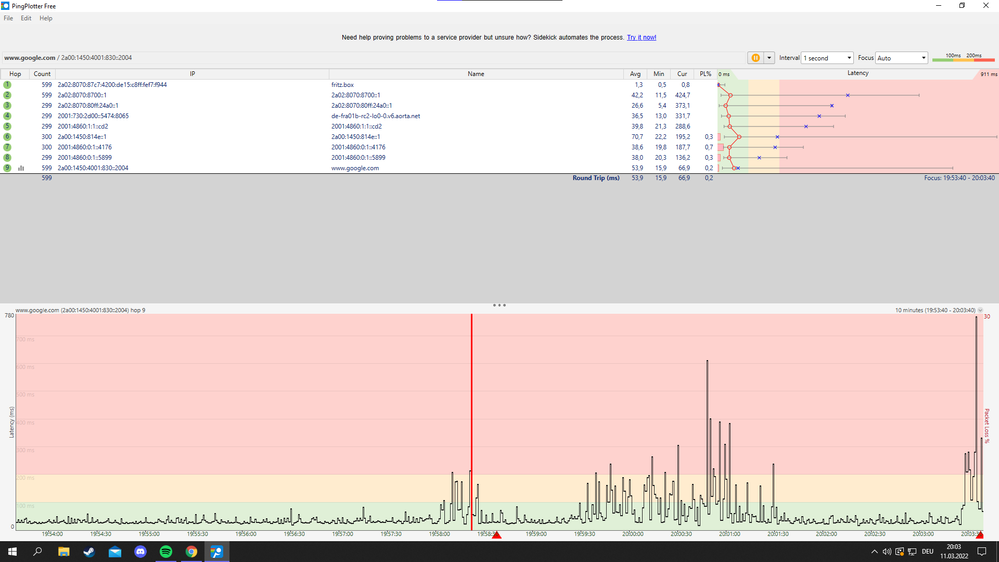Open Spotify from the taskbar
The image size is (999, 562).
tap(166, 552)
